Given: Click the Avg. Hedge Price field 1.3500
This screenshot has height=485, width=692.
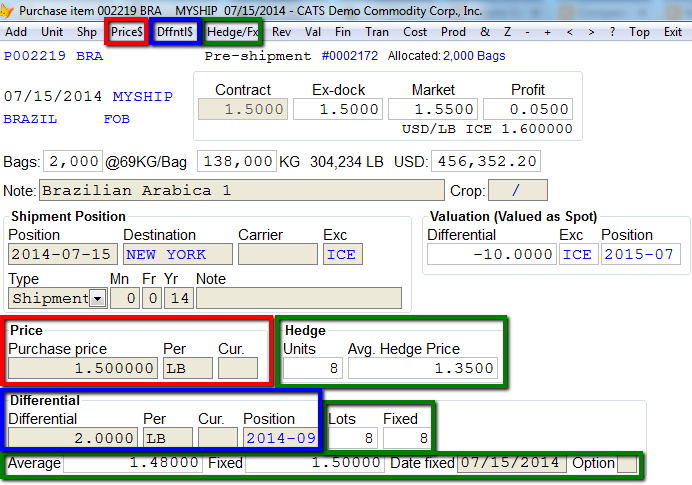Looking at the screenshot, I should point(423,368).
